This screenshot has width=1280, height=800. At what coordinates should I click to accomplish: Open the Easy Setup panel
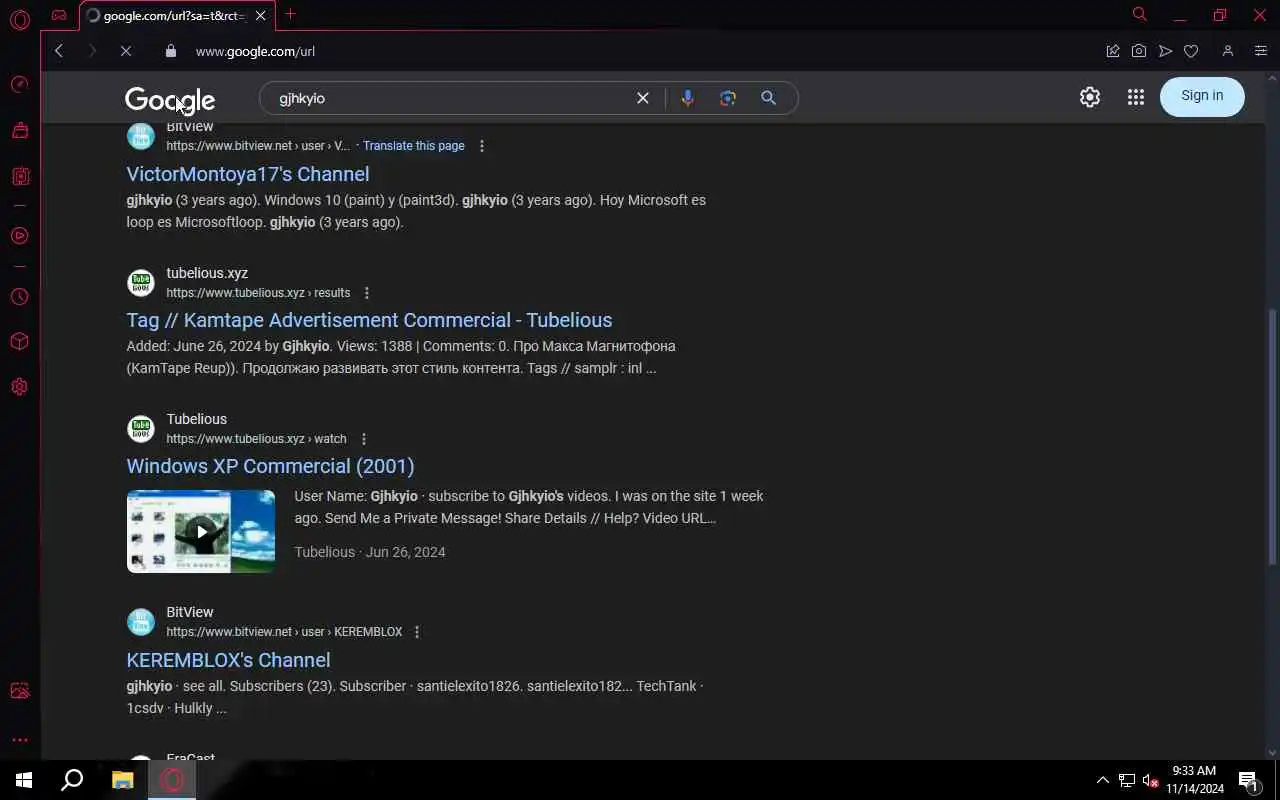pos(1260,51)
